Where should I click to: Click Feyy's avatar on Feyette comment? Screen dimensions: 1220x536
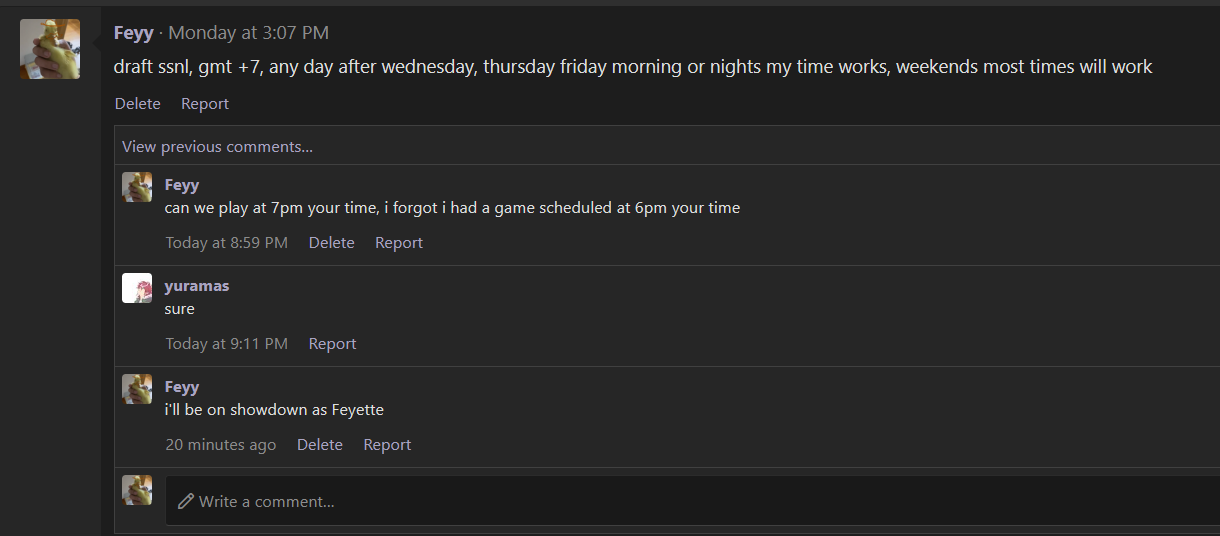pos(137,389)
